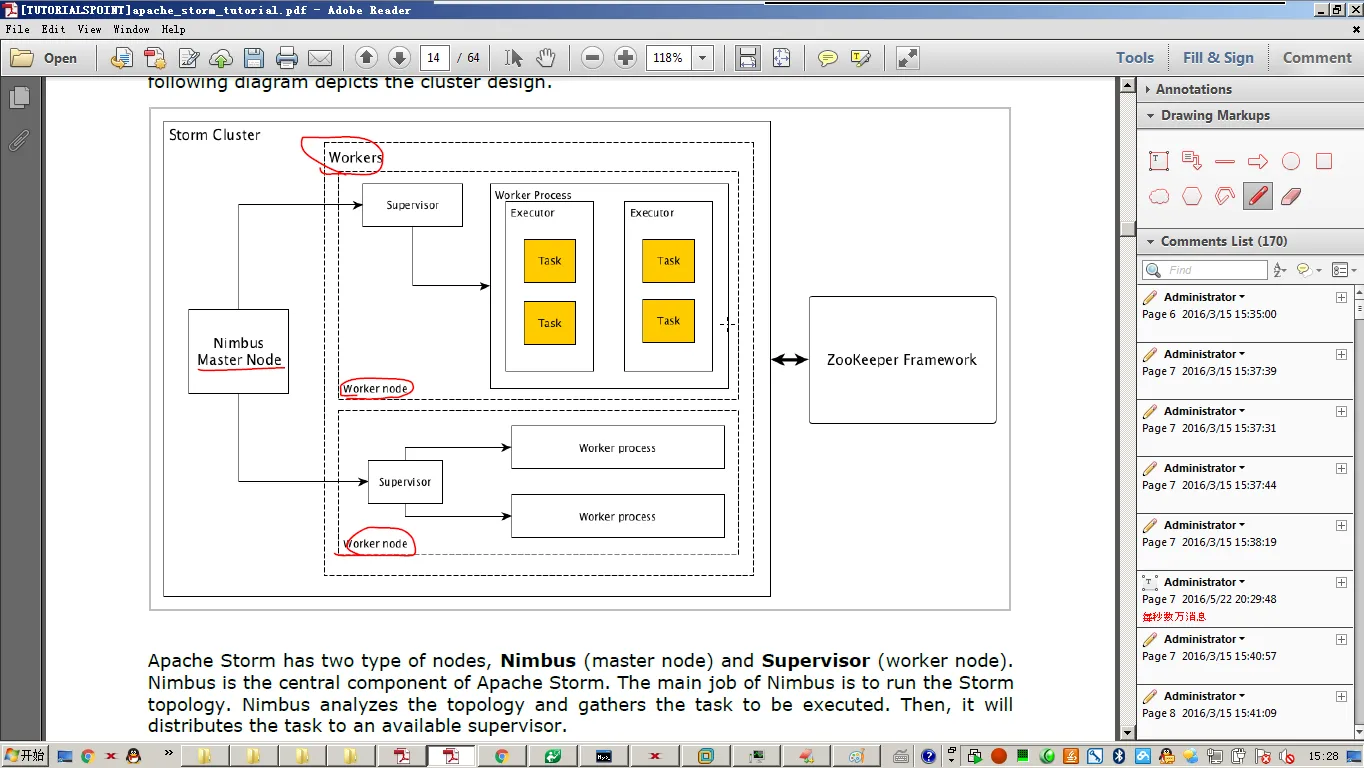Open the attachments paperclip panel icon

(19, 139)
